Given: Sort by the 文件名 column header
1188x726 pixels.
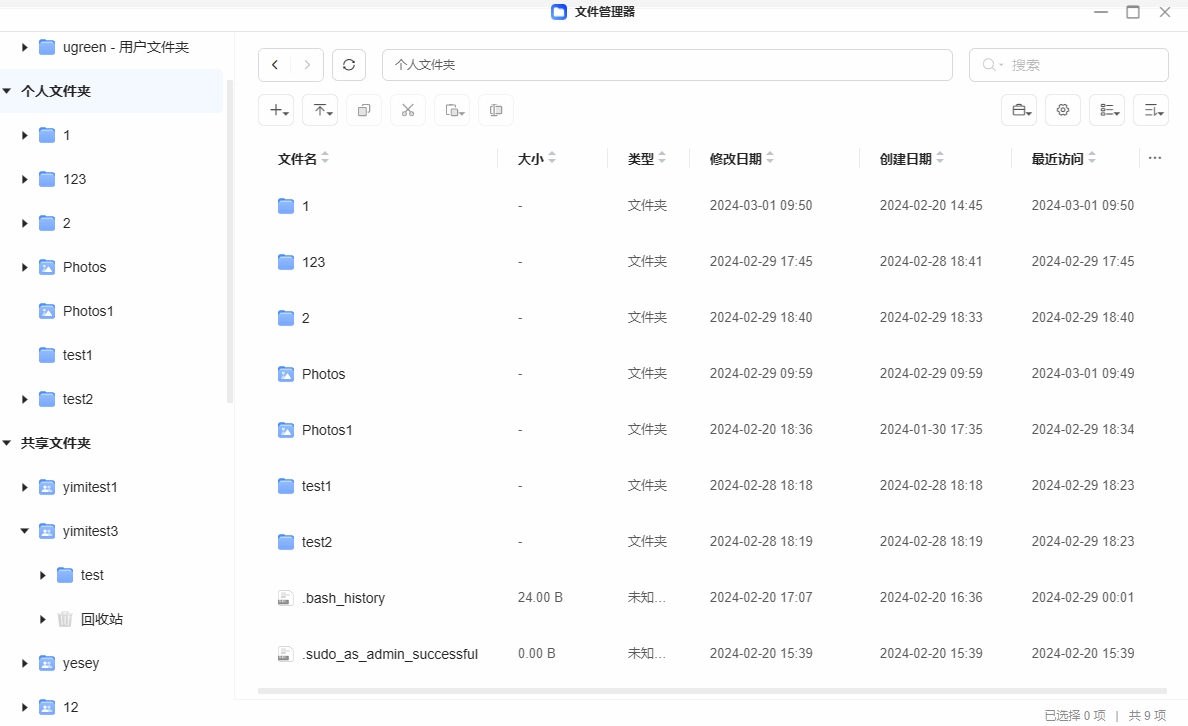Looking at the screenshot, I should [303, 158].
